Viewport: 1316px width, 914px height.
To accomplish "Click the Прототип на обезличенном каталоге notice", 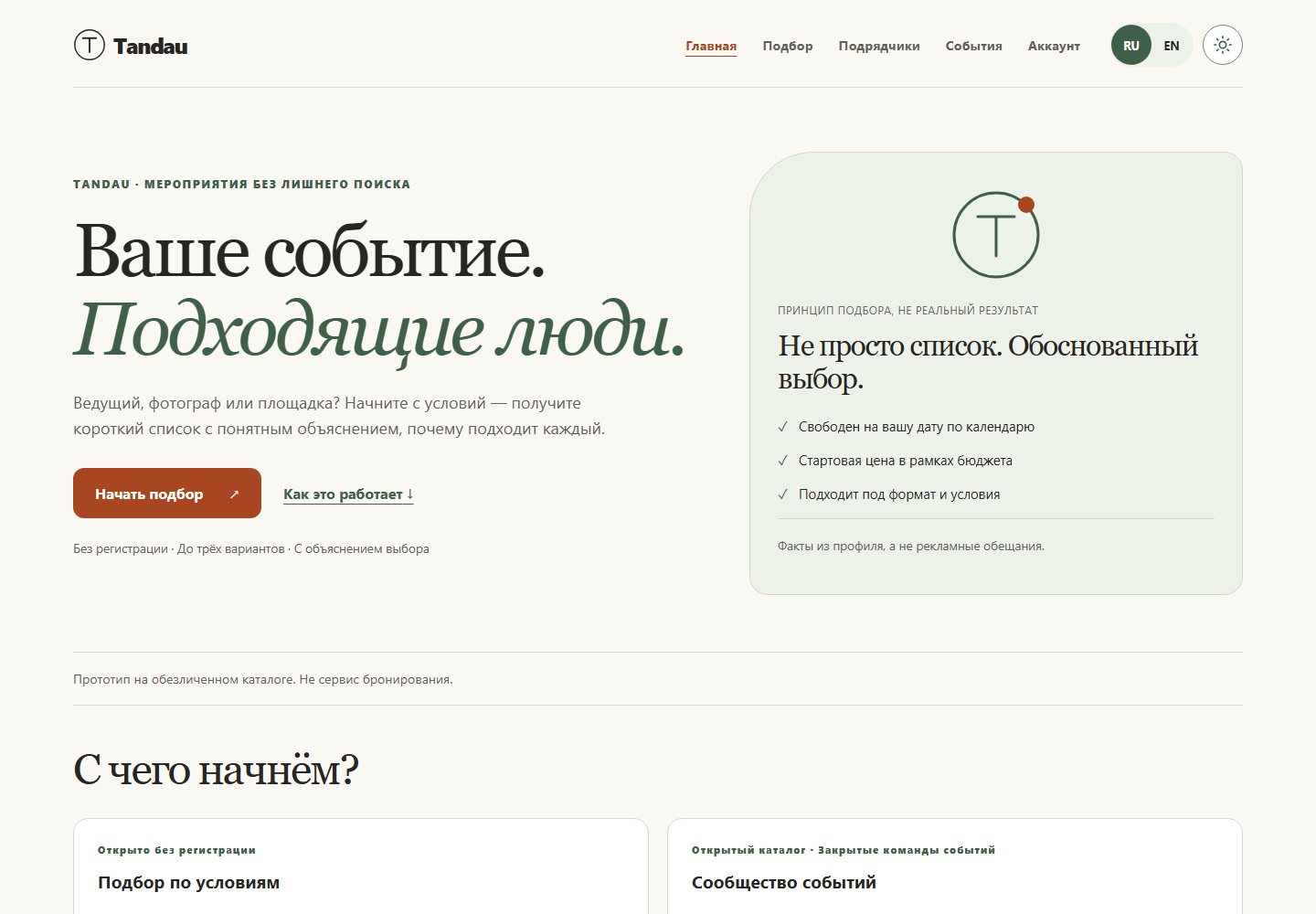I will click(263, 679).
